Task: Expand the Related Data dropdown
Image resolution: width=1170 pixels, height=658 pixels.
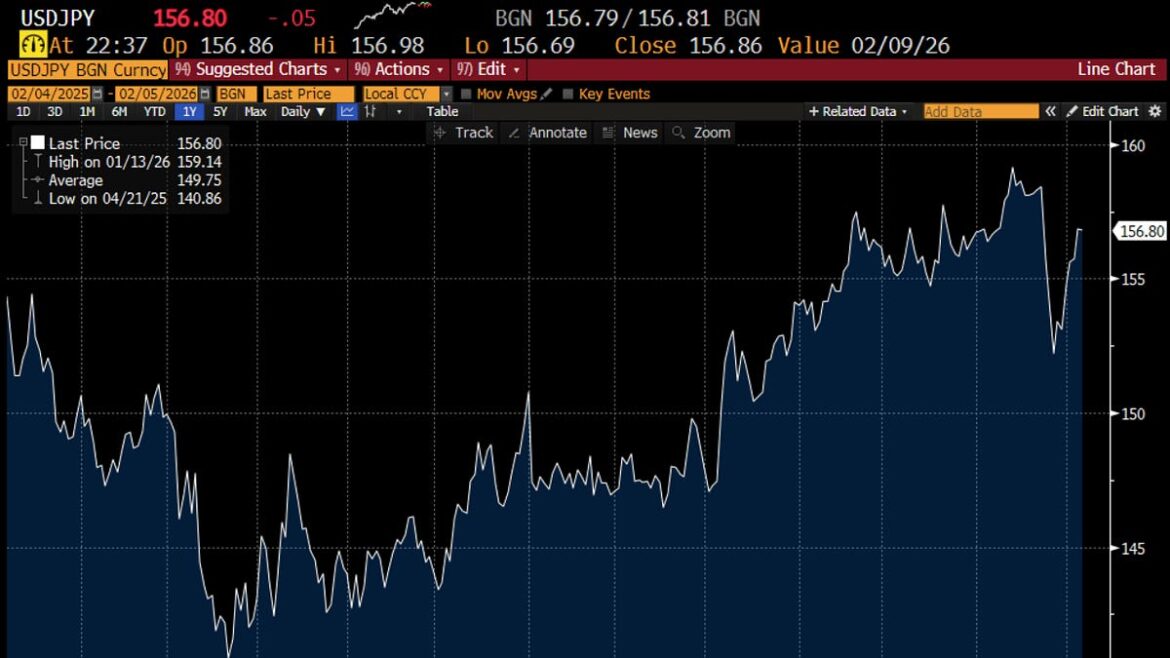Action: pos(858,111)
